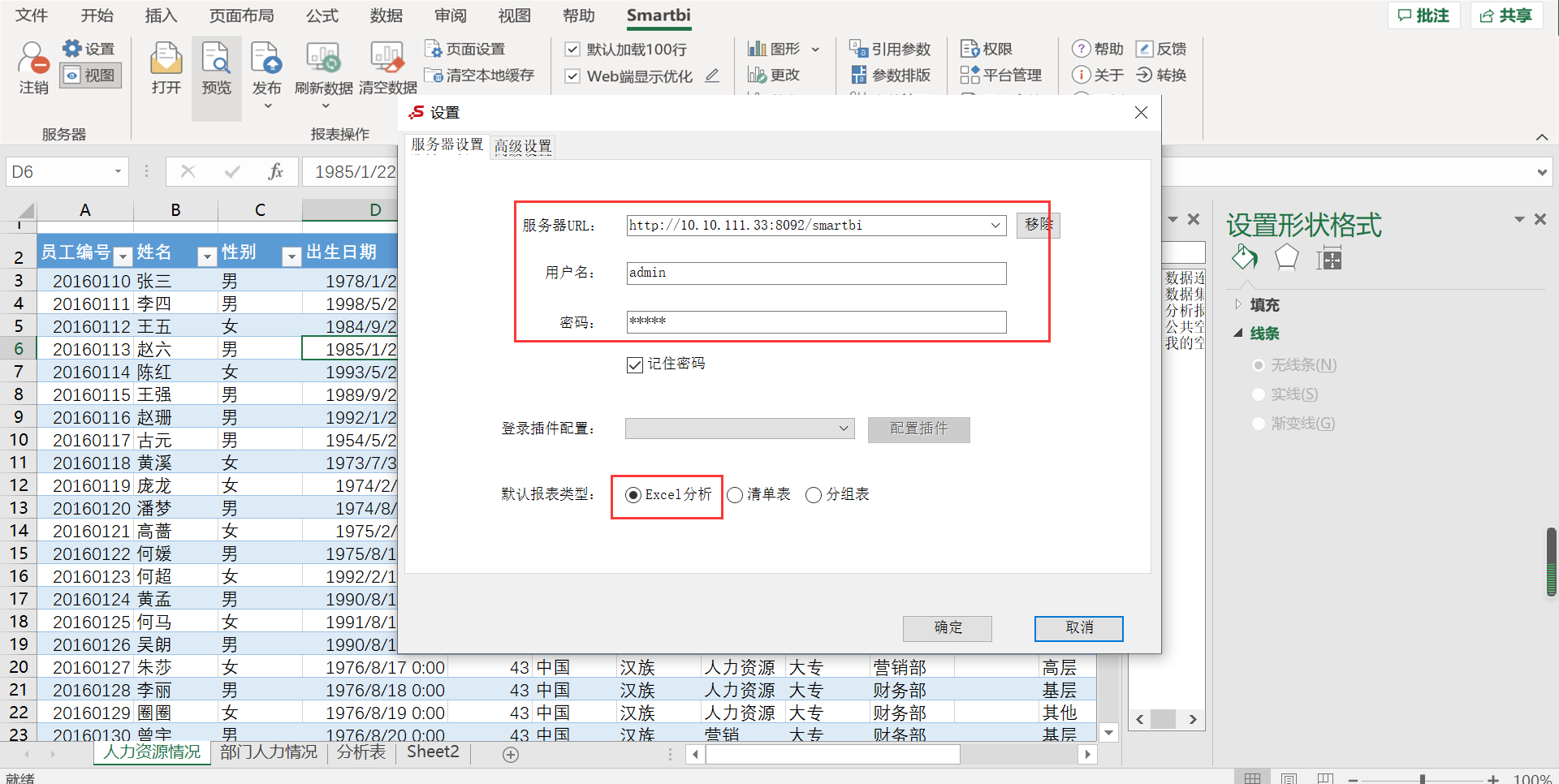Select 渐变线(G) line option
Screen dimensions: 1559x784
[1259, 424]
